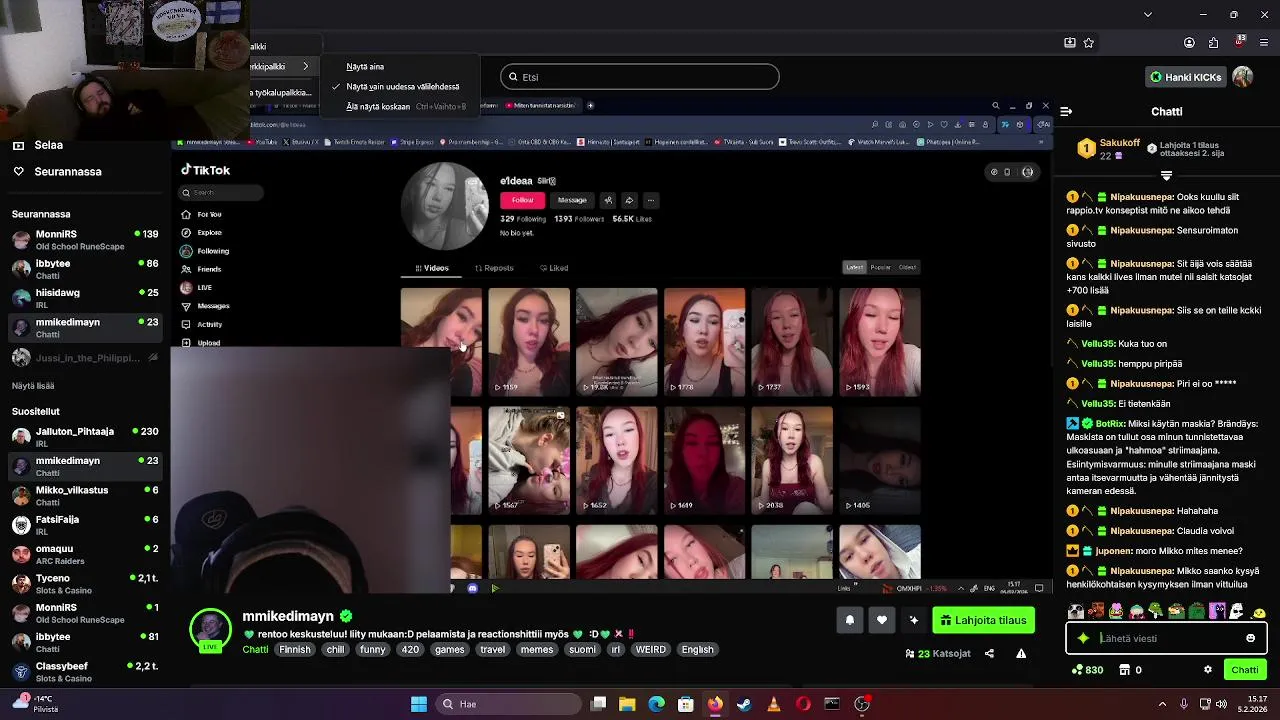
Task: Open the Firefox extensions puzzle icon
Action: [1214, 43]
